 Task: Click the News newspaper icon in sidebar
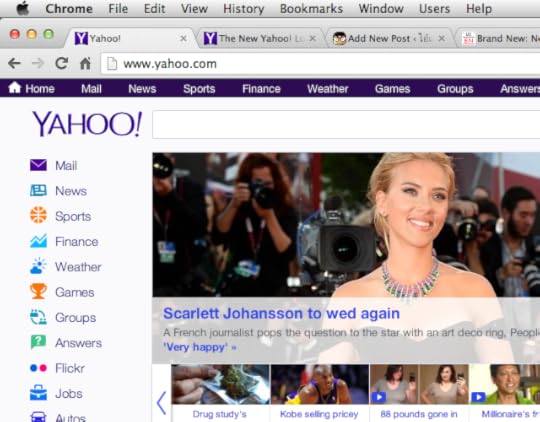(x=38, y=191)
